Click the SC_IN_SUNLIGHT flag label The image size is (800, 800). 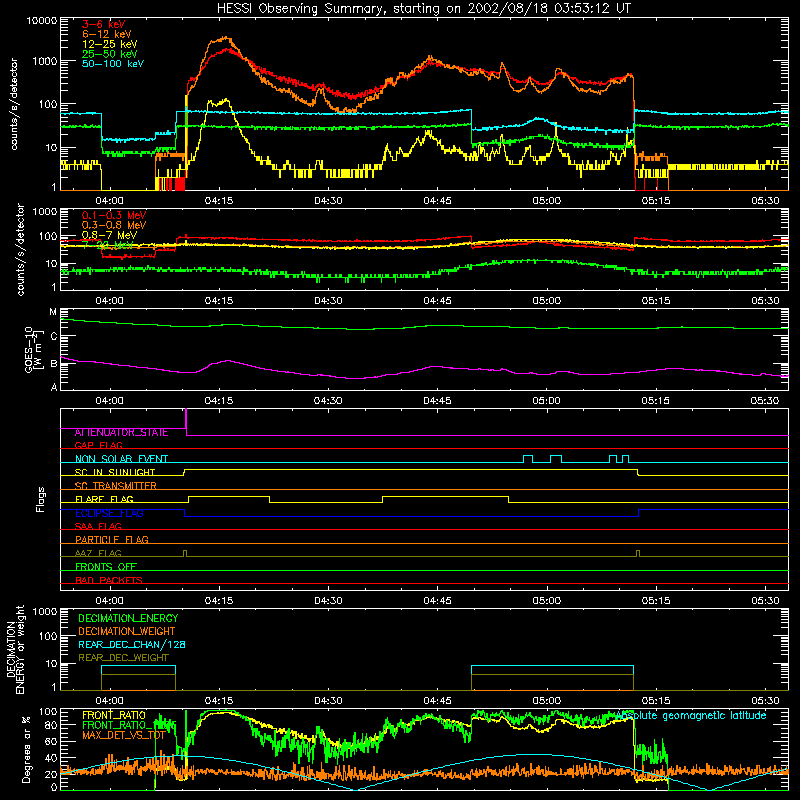click(115, 472)
